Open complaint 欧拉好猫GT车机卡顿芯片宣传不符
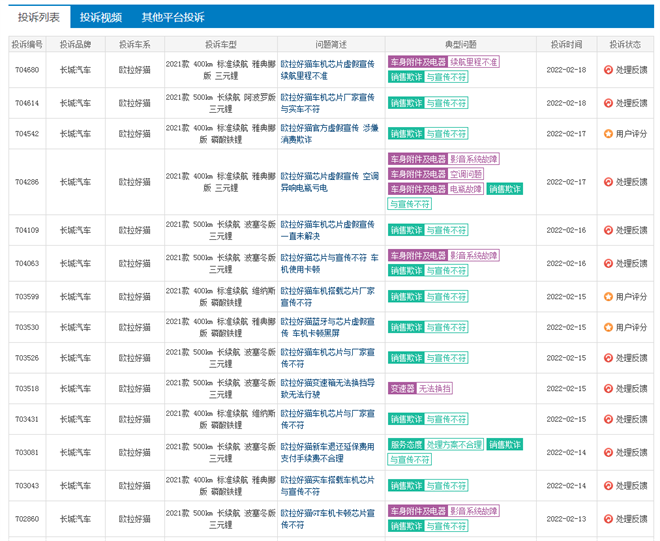Image resolution: width=660 pixels, height=541 pixels. (x=327, y=519)
